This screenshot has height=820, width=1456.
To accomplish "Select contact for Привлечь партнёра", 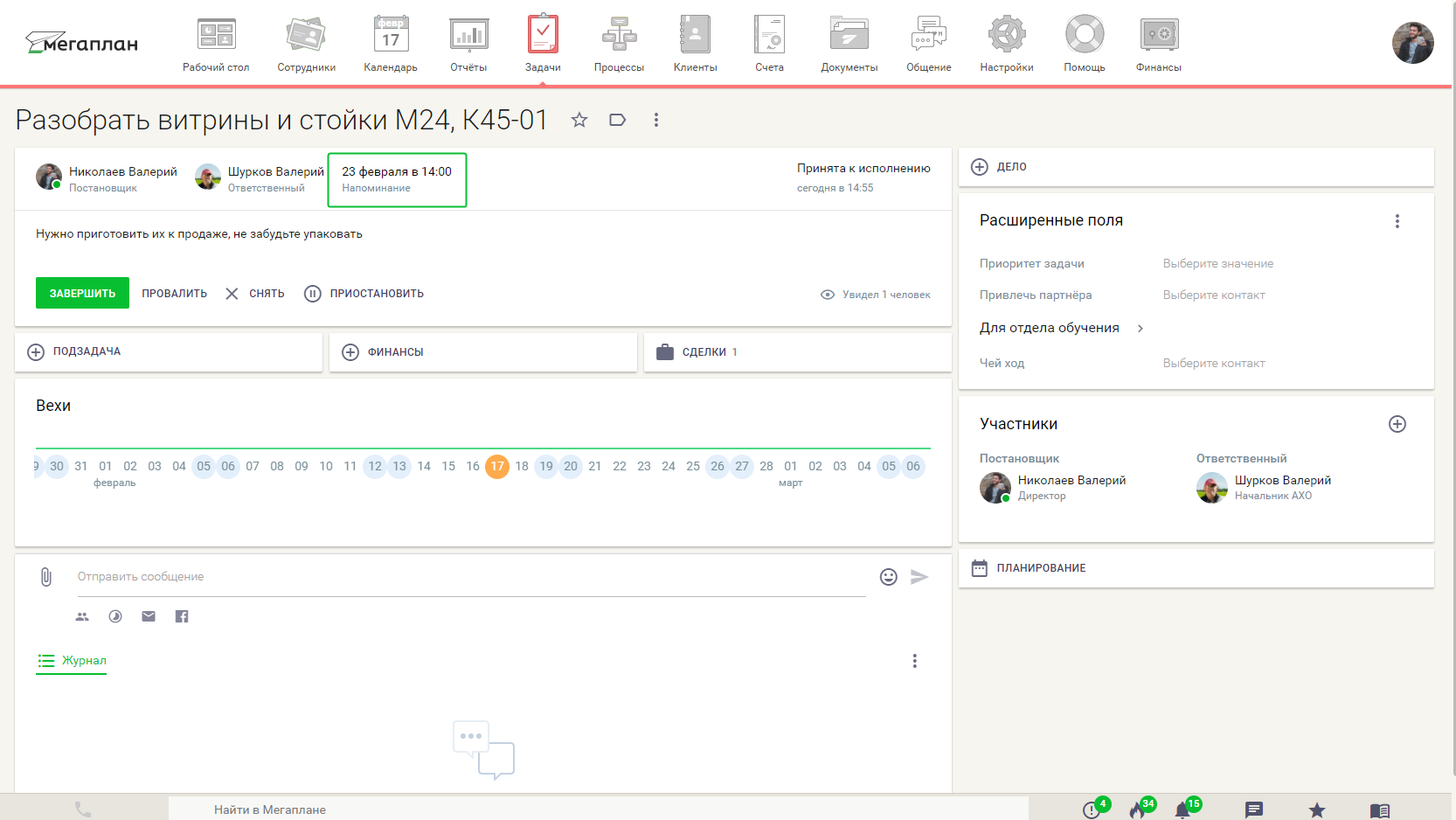I will [x=1214, y=295].
